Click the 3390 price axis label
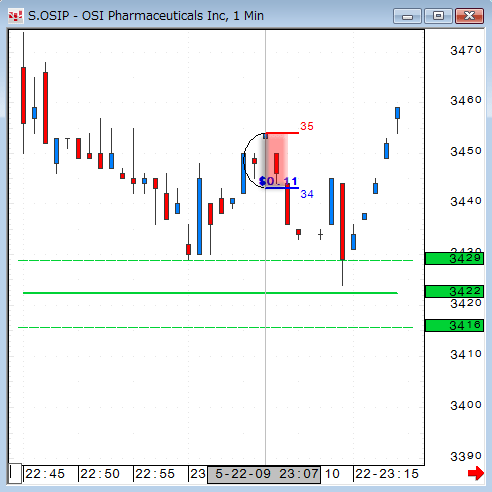492x492 pixels. 466,456
